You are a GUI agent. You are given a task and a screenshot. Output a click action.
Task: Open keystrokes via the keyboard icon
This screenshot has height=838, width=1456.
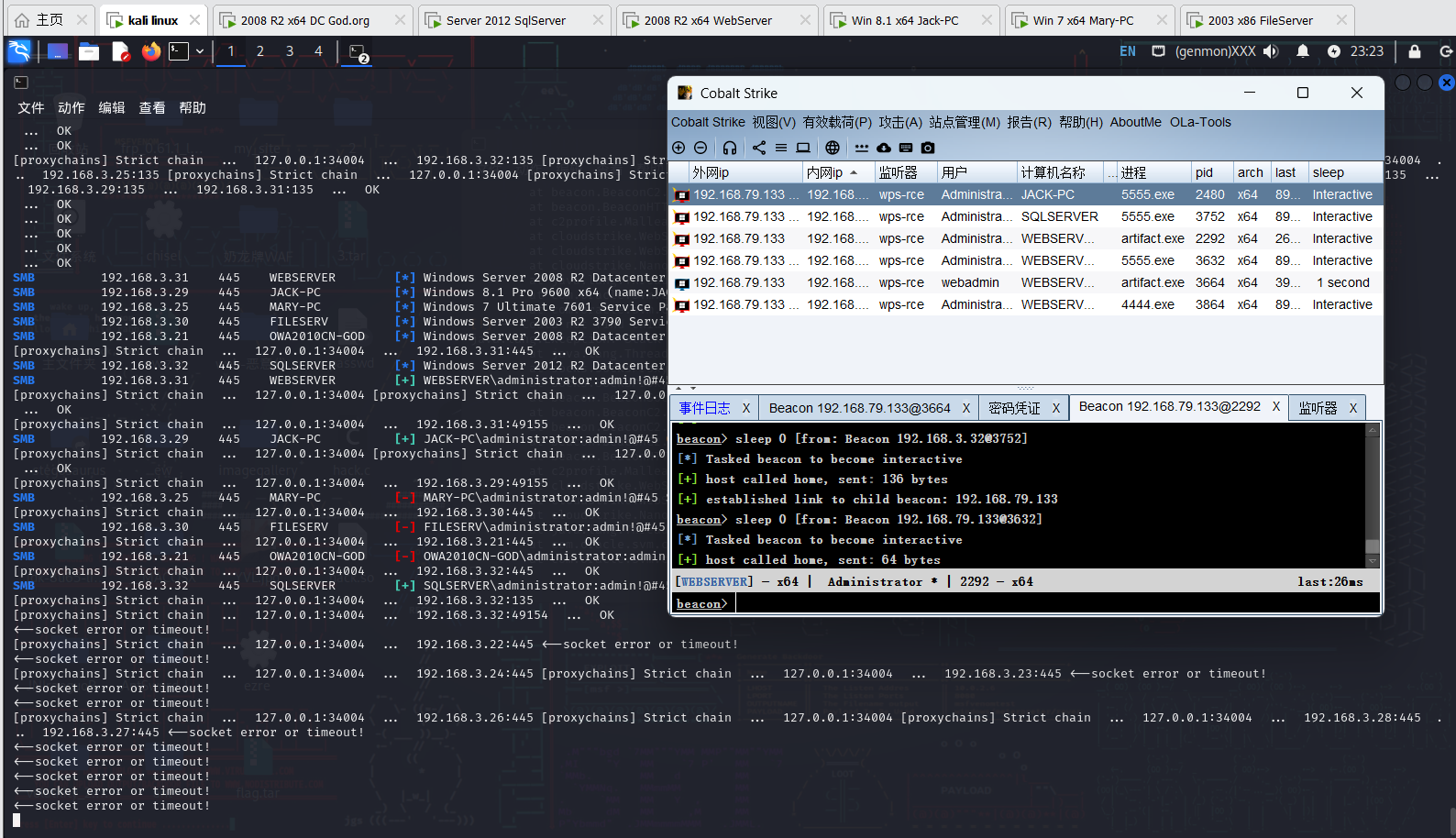[906, 148]
